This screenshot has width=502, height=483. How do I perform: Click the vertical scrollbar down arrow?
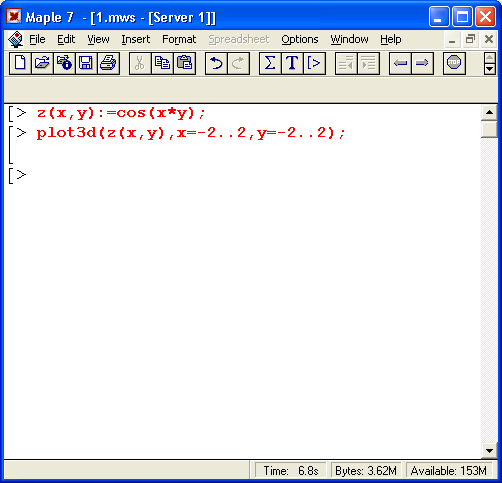489,451
